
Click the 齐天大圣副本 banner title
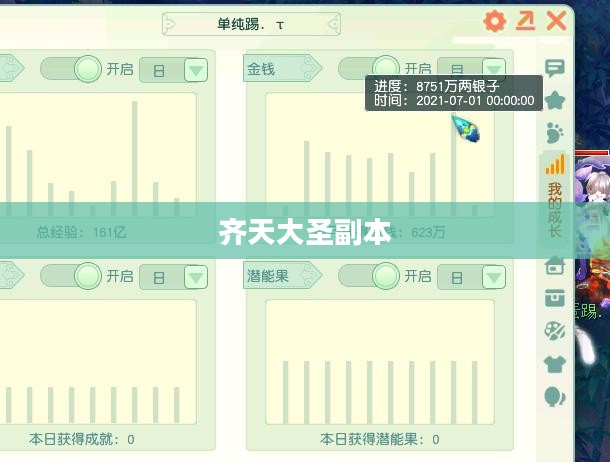coord(305,232)
